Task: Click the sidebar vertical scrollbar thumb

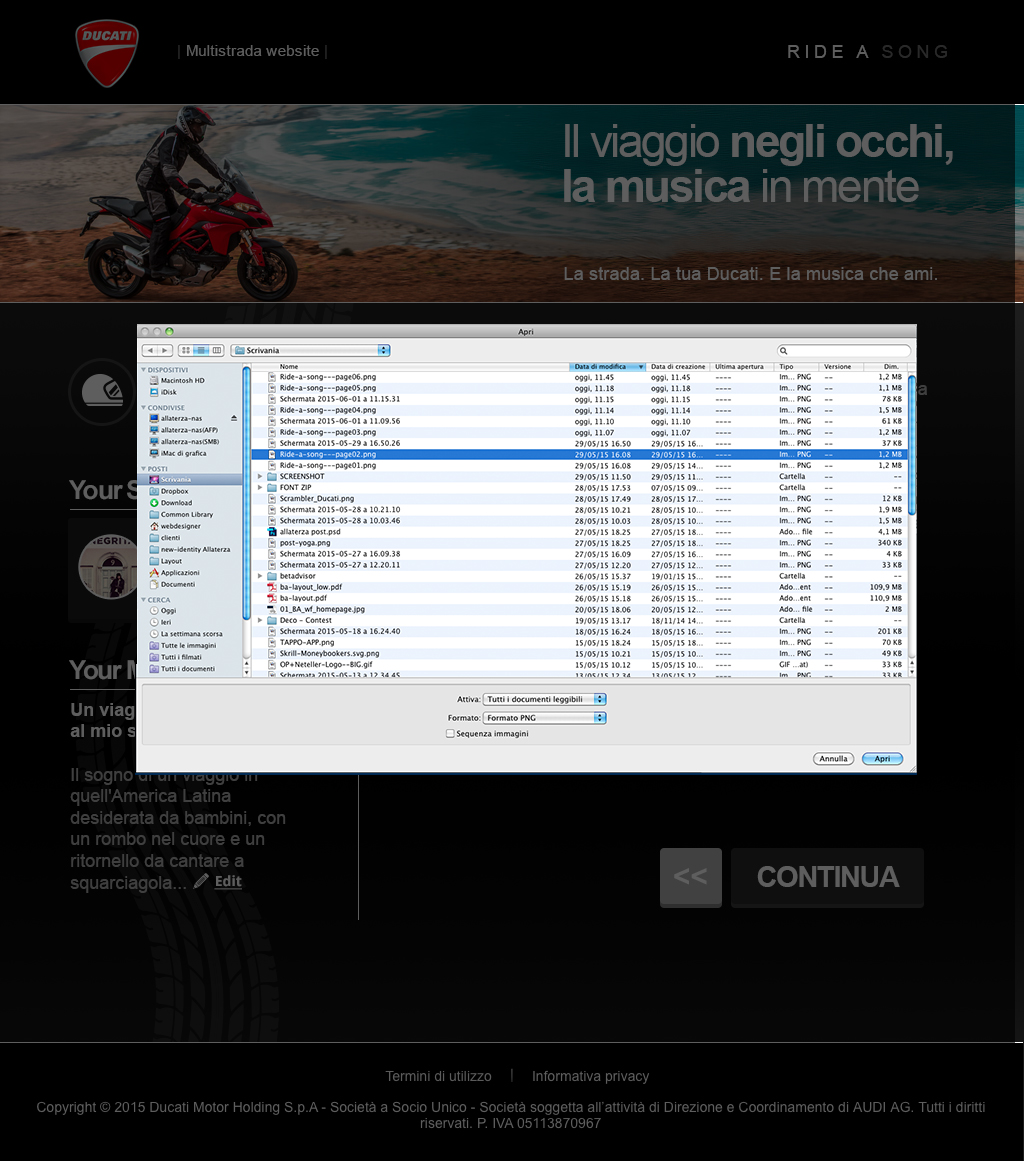Action: [247, 493]
